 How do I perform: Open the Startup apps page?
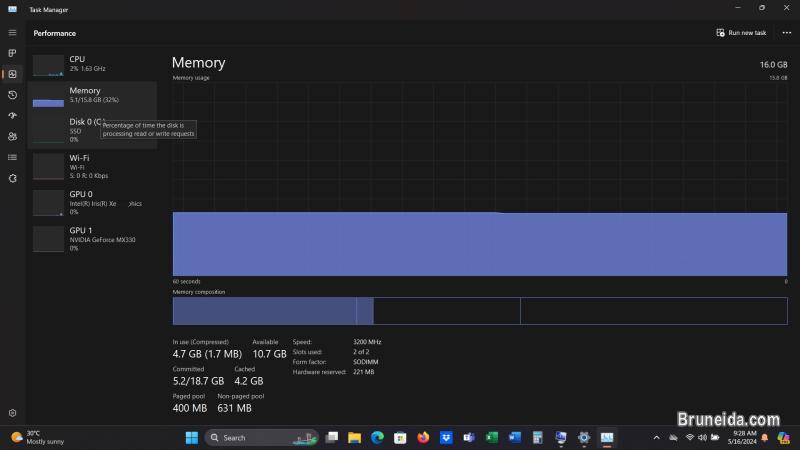point(12,116)
